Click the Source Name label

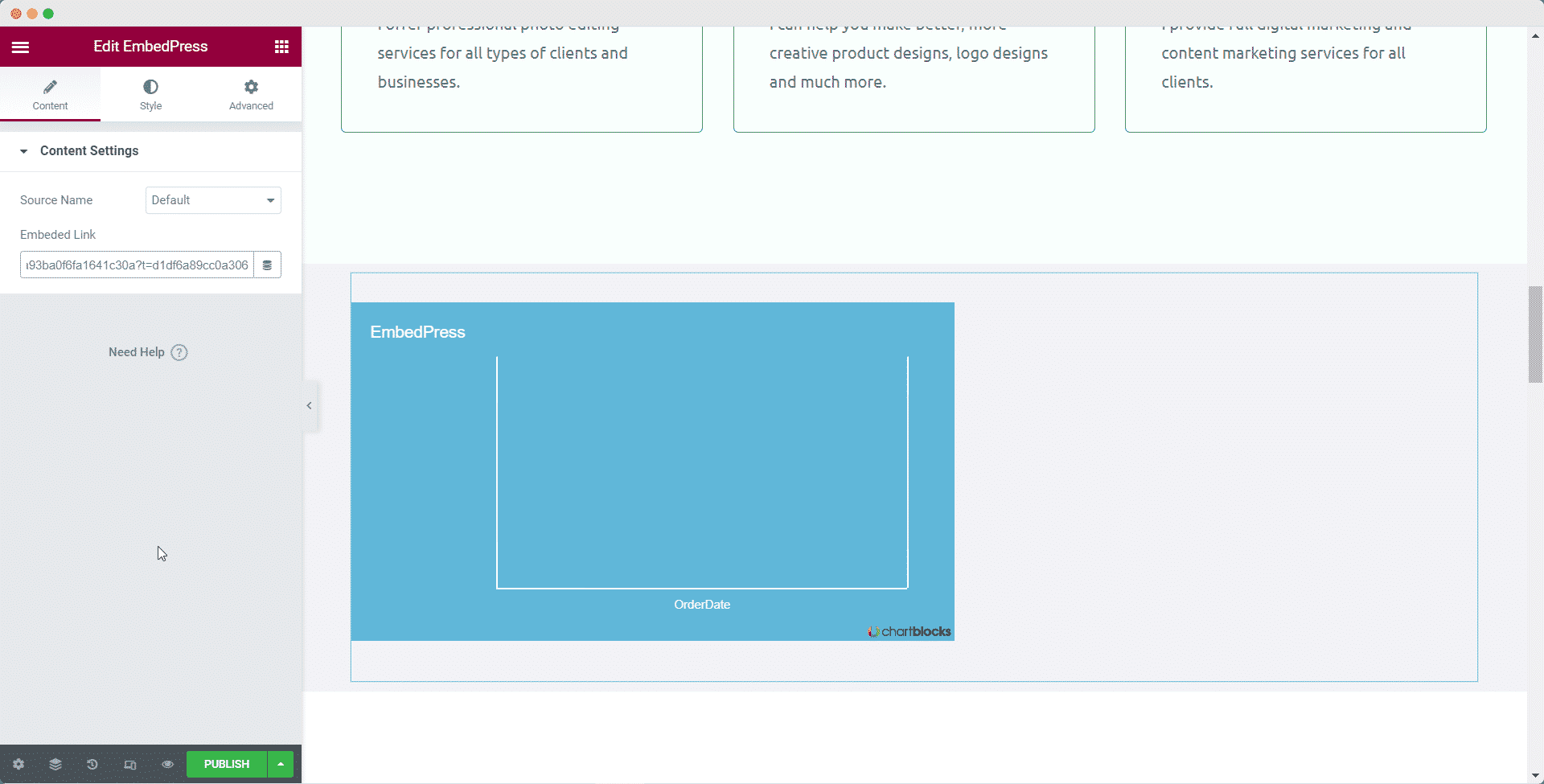[56, 200]
